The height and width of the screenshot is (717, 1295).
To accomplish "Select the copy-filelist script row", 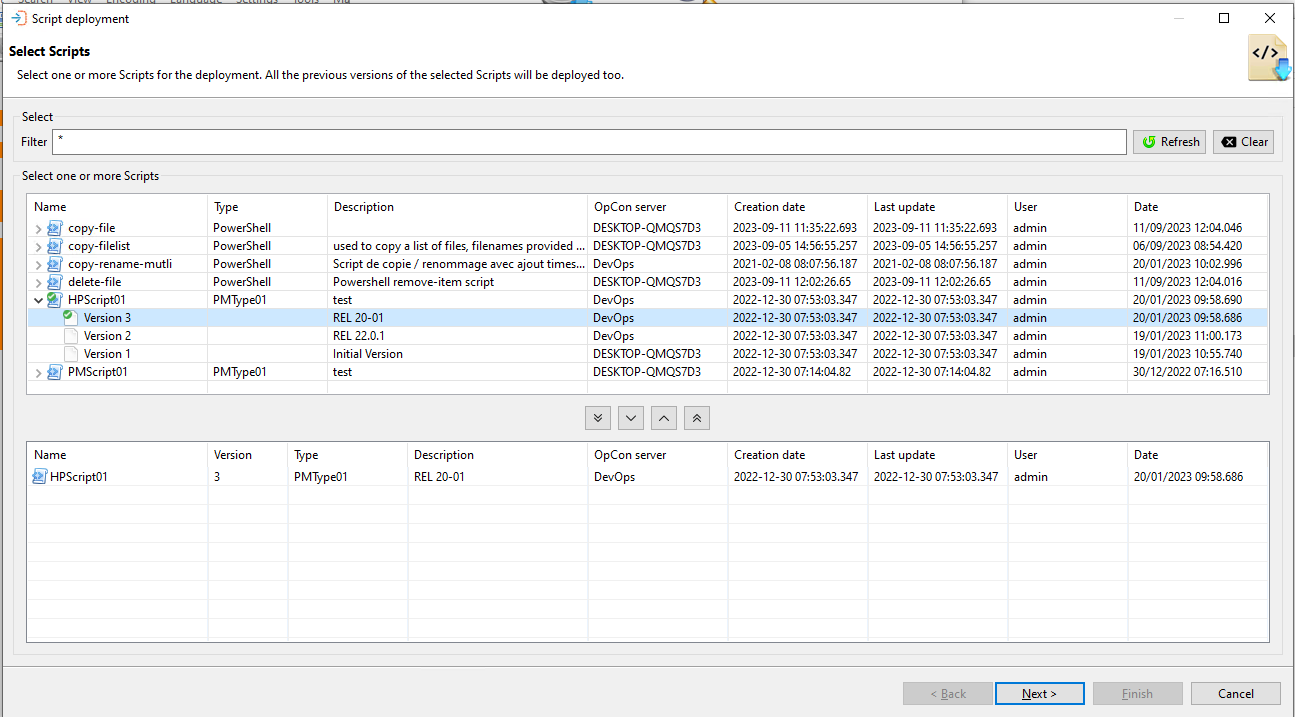I will [x=647, y=246].
